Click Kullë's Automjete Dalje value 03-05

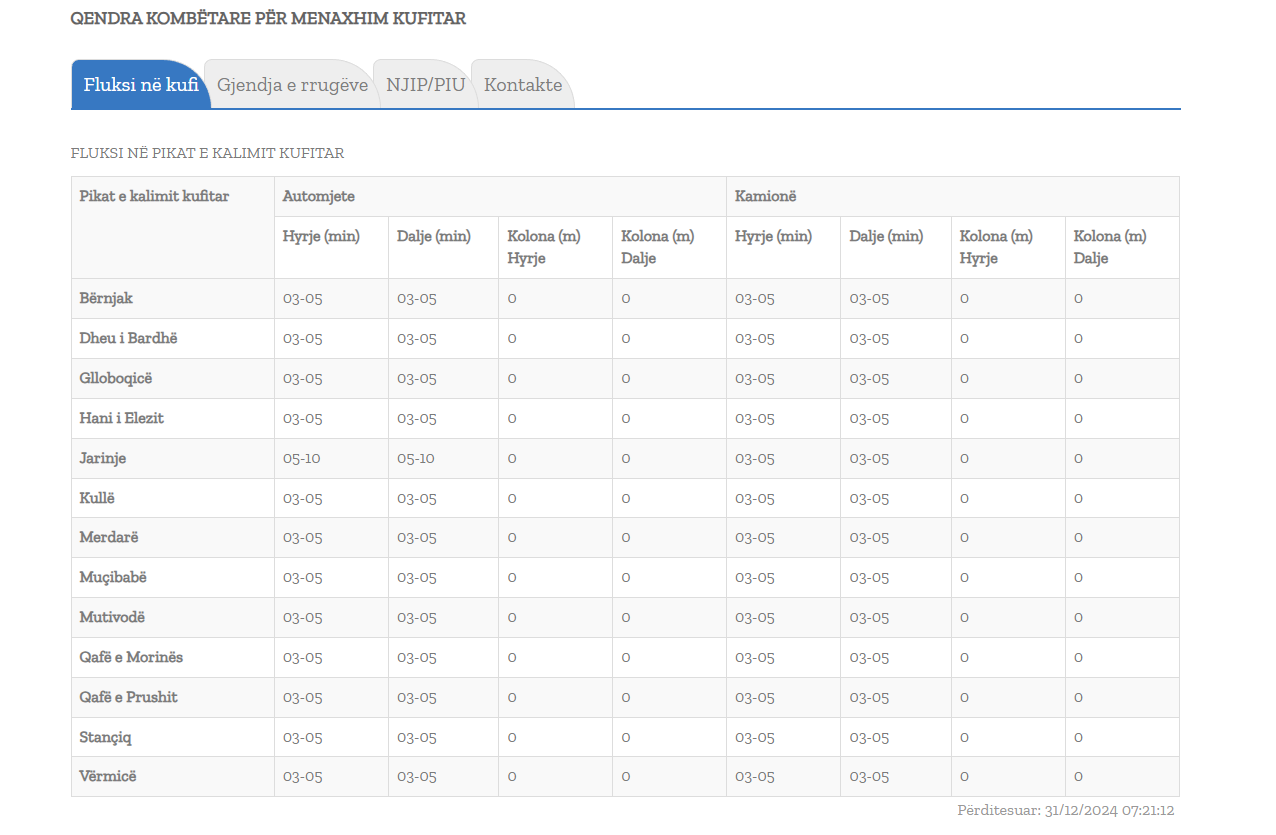click(x=417, y=498)
